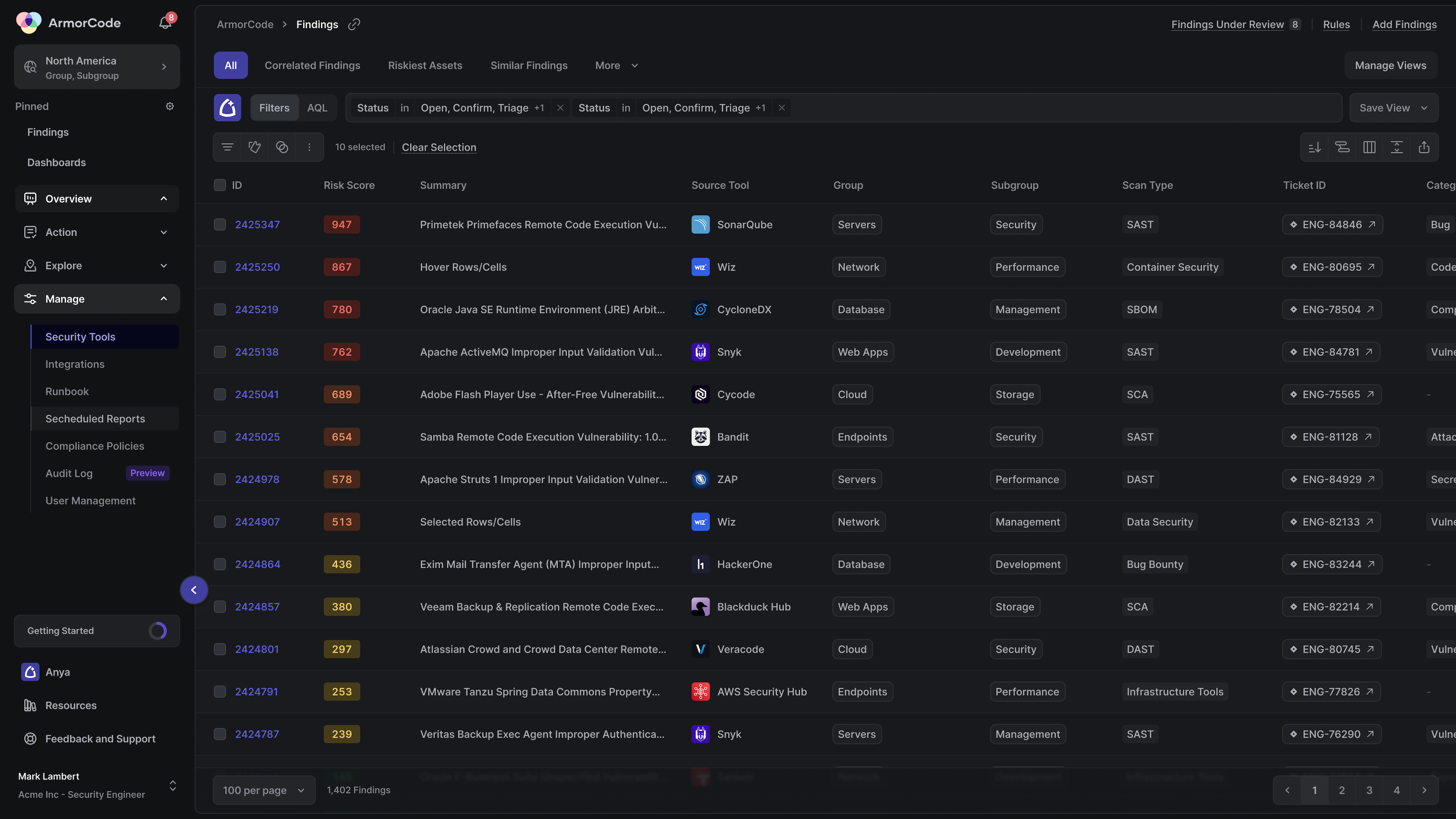Open Integrations in the Manage menu
Image resolution: width=1456 pixels, height=819 pixels.
point(74,364)
